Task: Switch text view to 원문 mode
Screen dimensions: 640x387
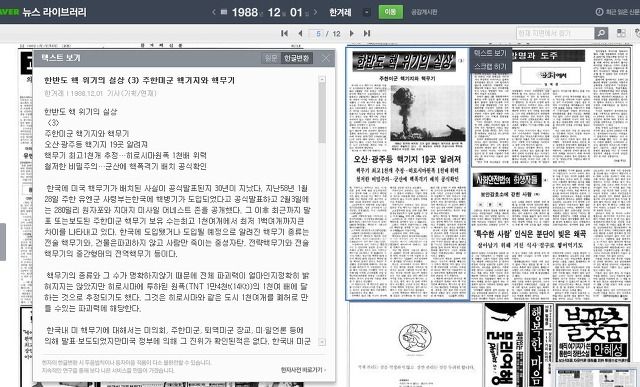Action: (x=271, y=58)
